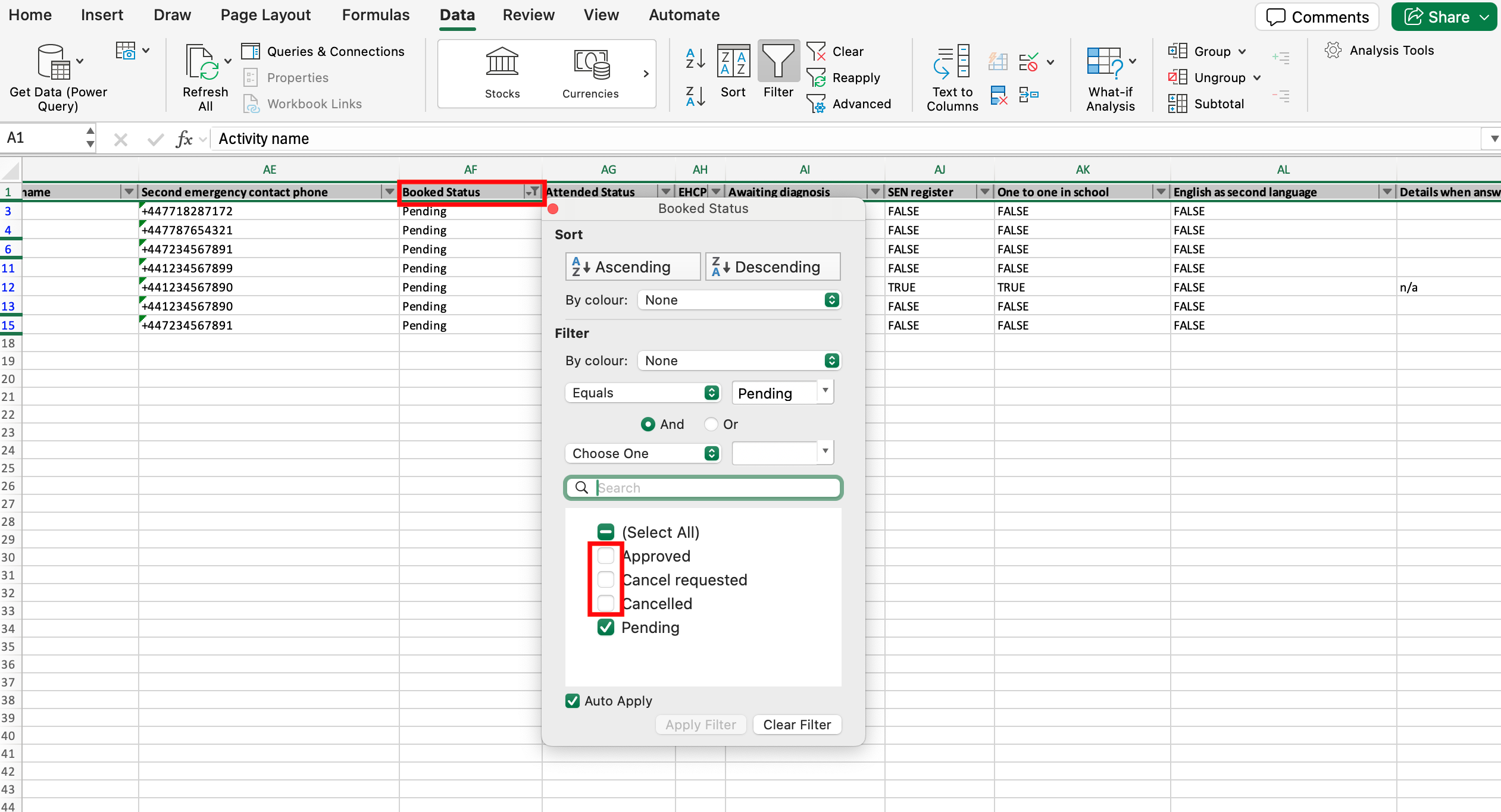This screenshot has height=812, width=1501.
Task: Open Analysis Tools
Action: pyautogui.click(x=1380, y=51)
